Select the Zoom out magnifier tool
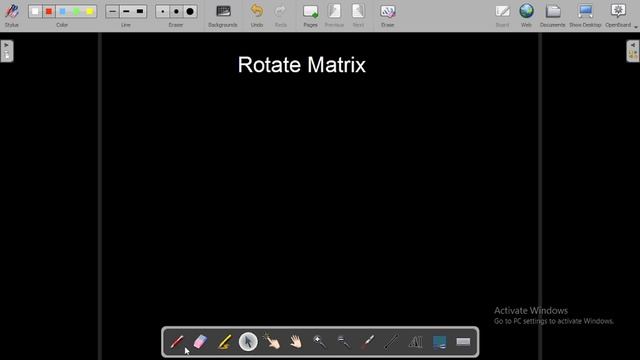 click(343, 342)
